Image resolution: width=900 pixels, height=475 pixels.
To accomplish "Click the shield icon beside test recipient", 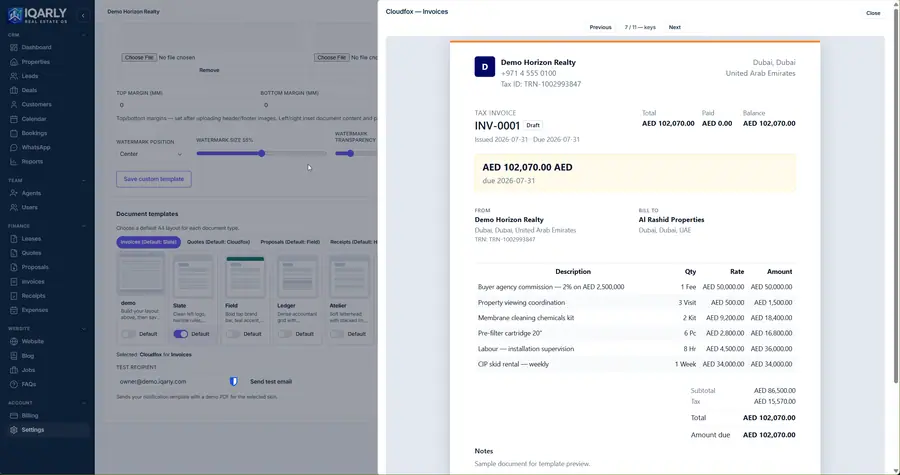I will (234, 381).
